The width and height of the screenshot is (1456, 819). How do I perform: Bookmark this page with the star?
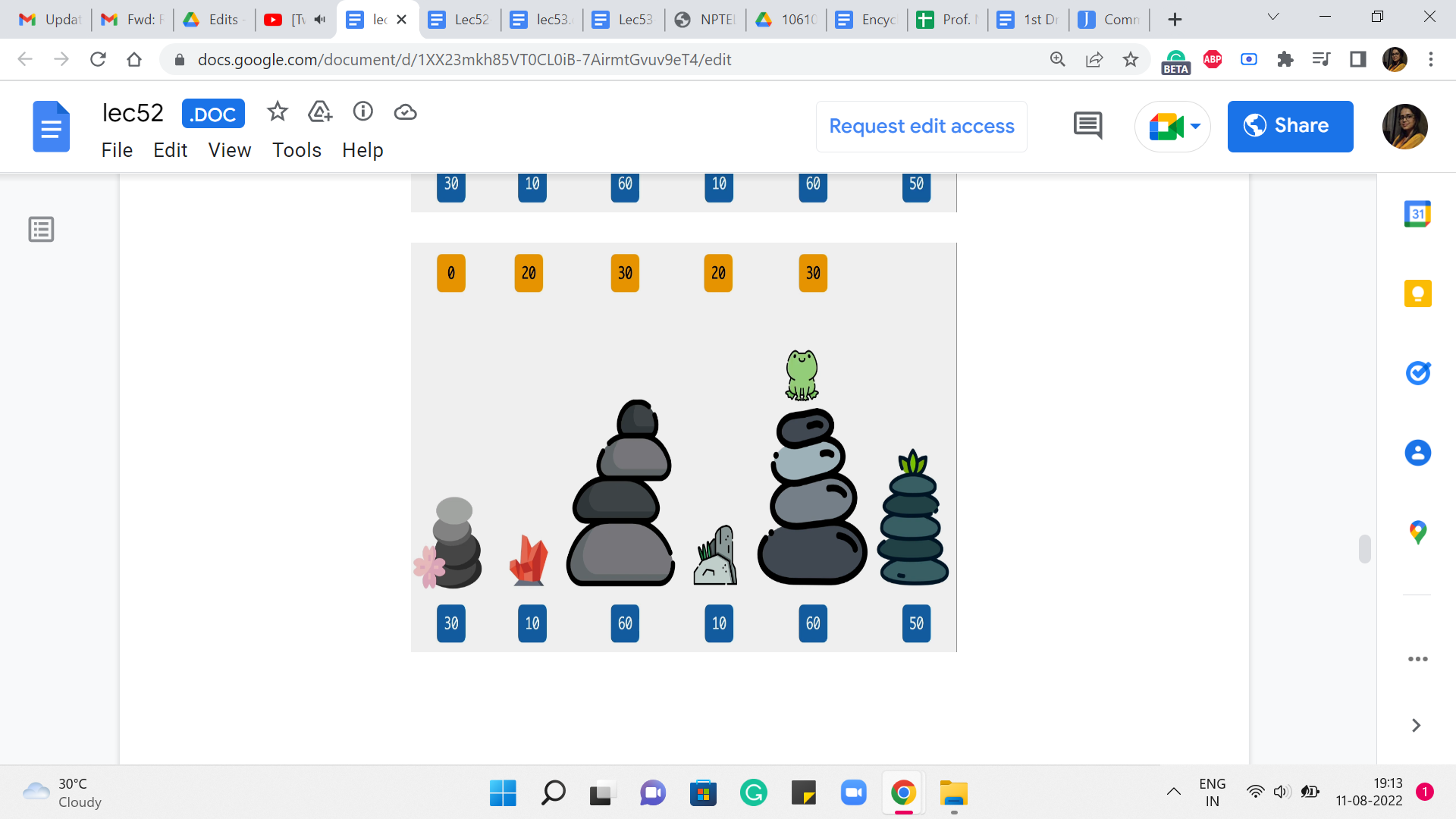tap(1131, 59)
